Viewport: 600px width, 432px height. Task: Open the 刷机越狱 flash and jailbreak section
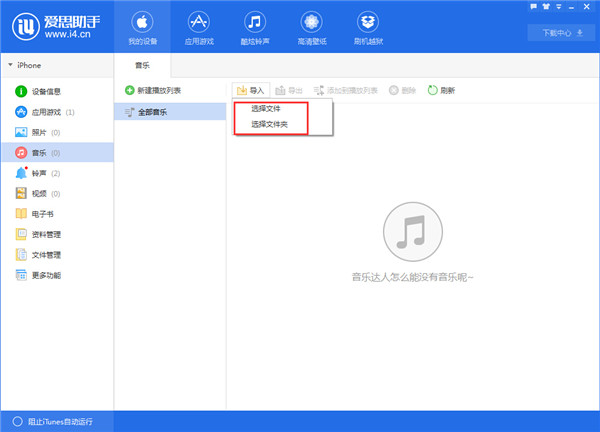pos(368,28)
